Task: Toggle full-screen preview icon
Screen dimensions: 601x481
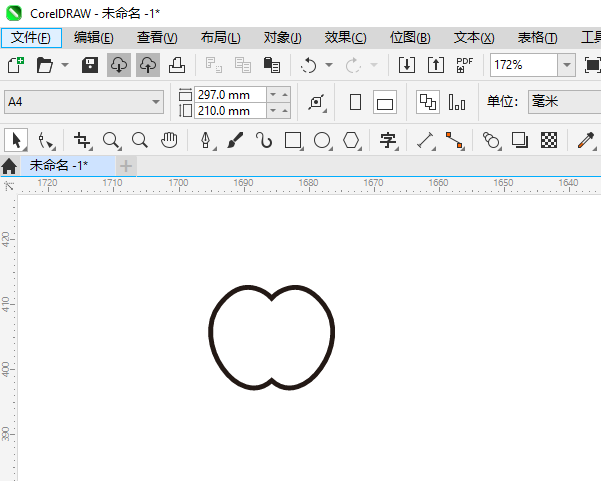Action: [x=592, y=65]
